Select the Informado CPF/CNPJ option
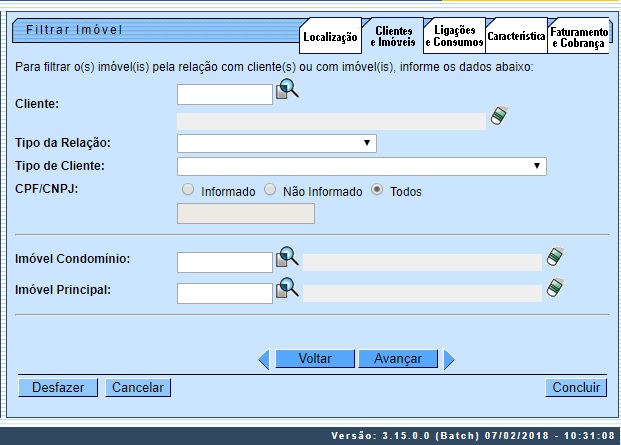The height and width of the screenshot is (445, 621). pos(187,190)
